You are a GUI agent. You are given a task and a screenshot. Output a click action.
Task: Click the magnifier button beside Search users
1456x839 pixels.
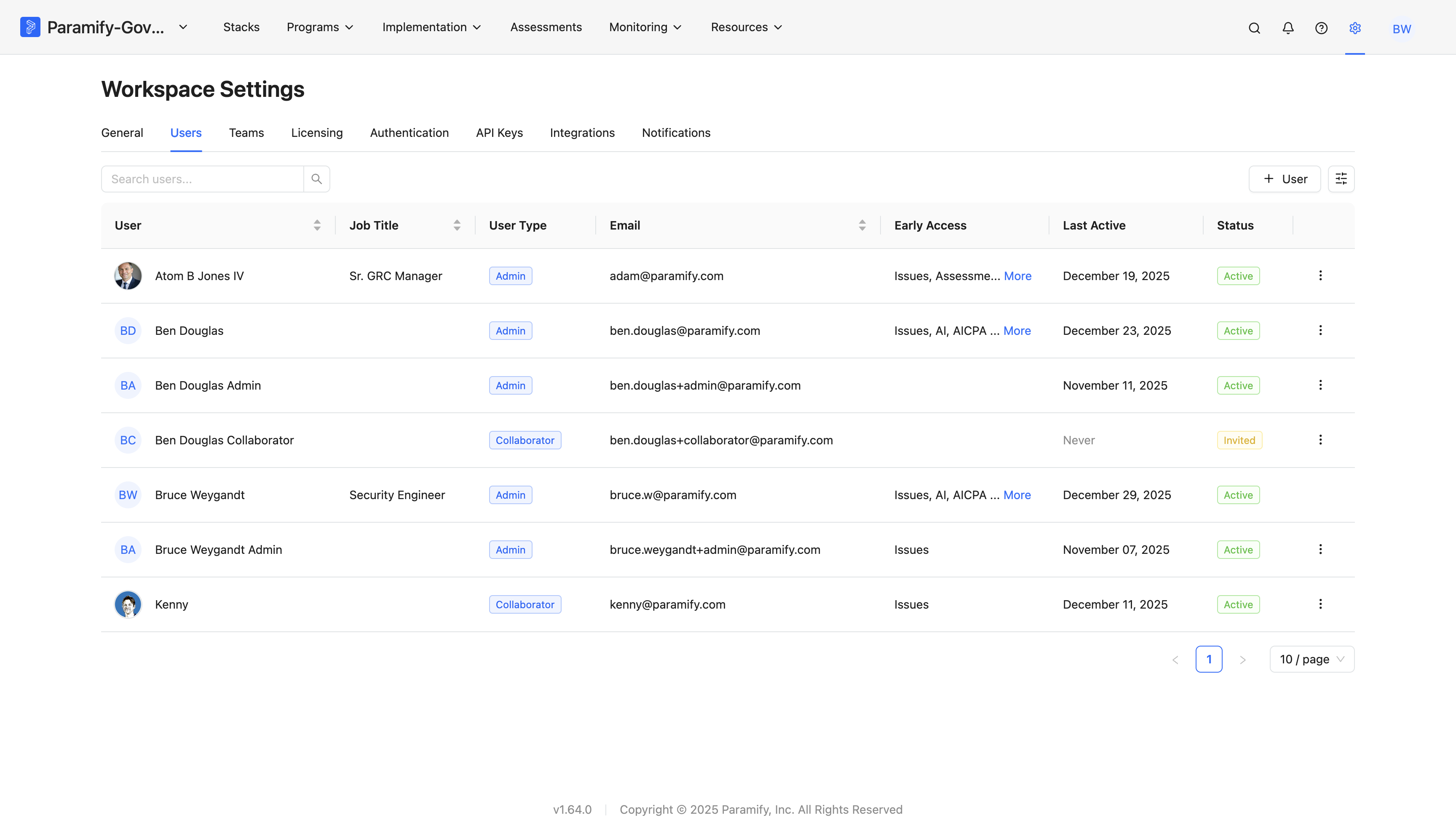316,179
